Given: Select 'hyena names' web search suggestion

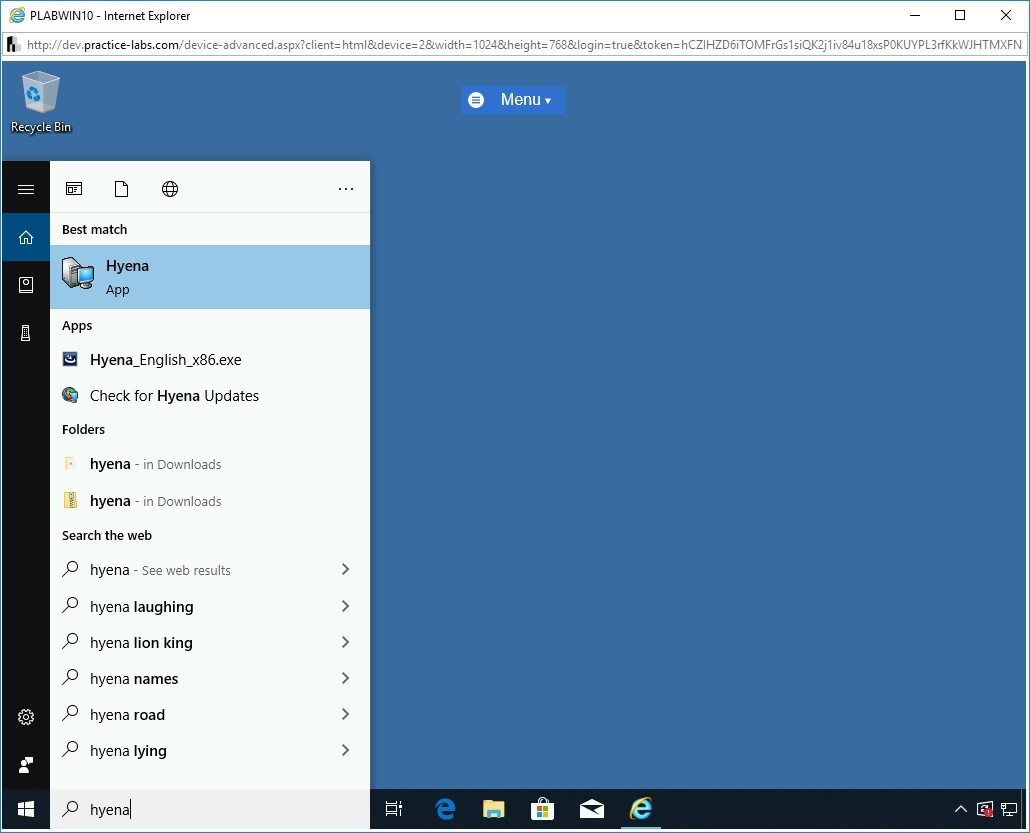Looking at the screenshot, I should click(134, 679).
